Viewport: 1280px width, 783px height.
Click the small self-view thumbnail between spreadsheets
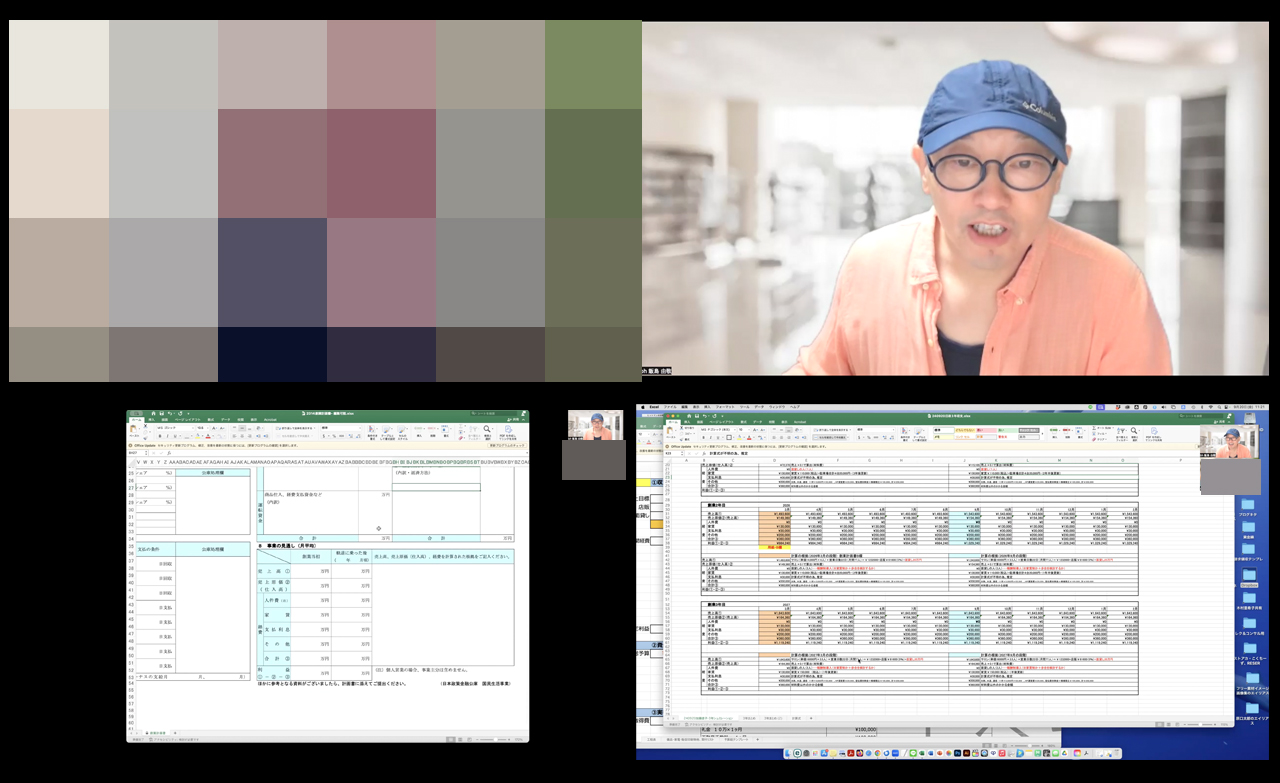(x=596, y=425)
